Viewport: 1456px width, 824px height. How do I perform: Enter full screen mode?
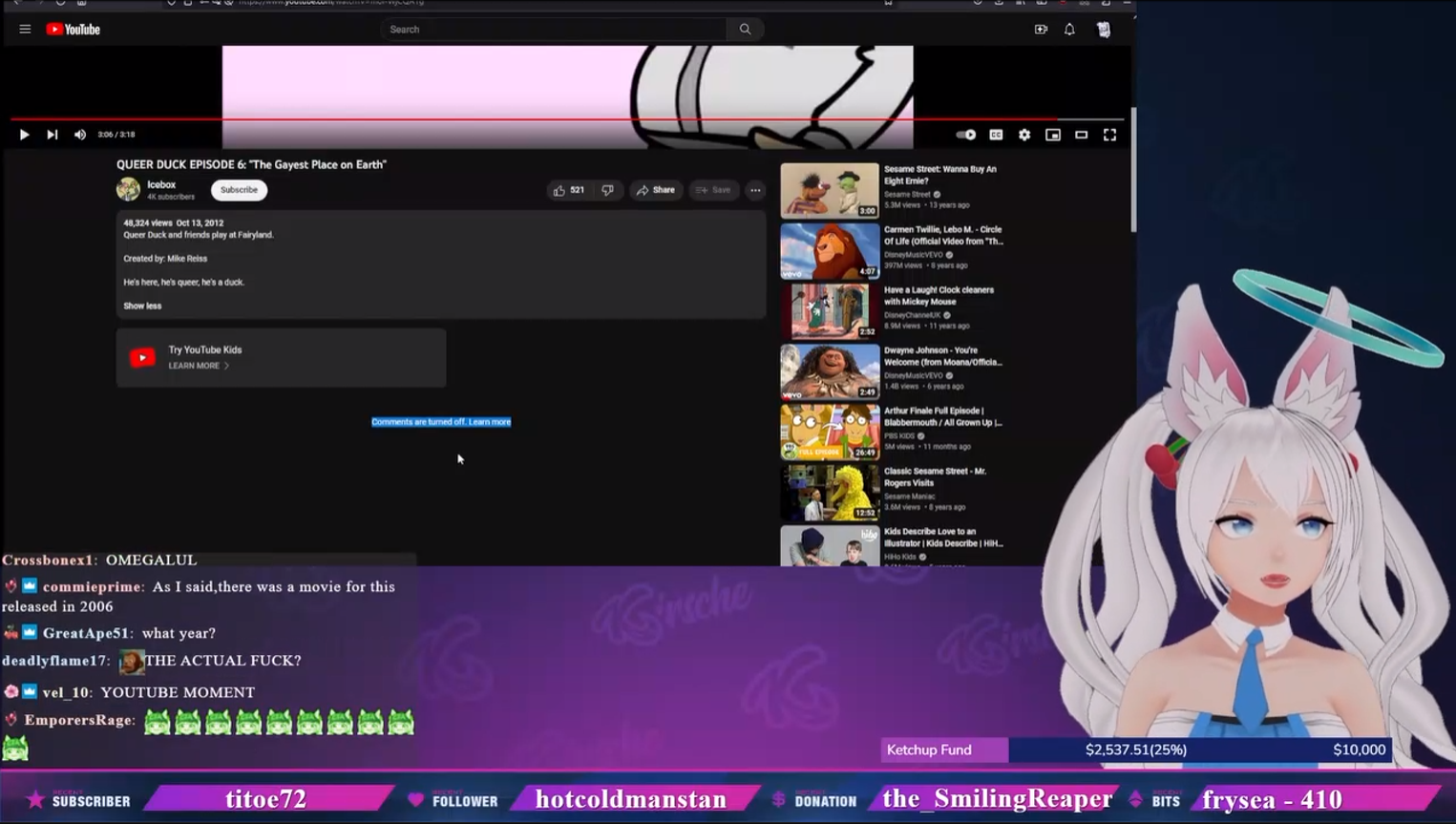(x=1109, y=135)
